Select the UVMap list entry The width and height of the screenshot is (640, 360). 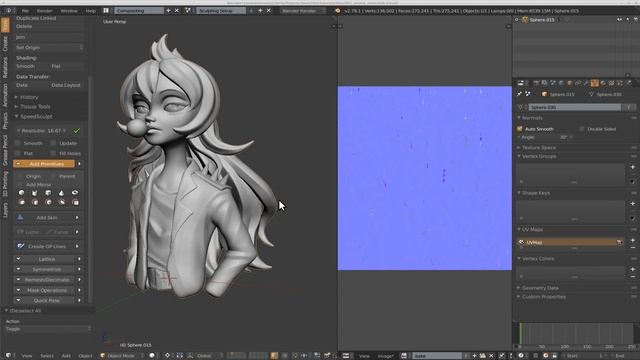coord(570,242)
